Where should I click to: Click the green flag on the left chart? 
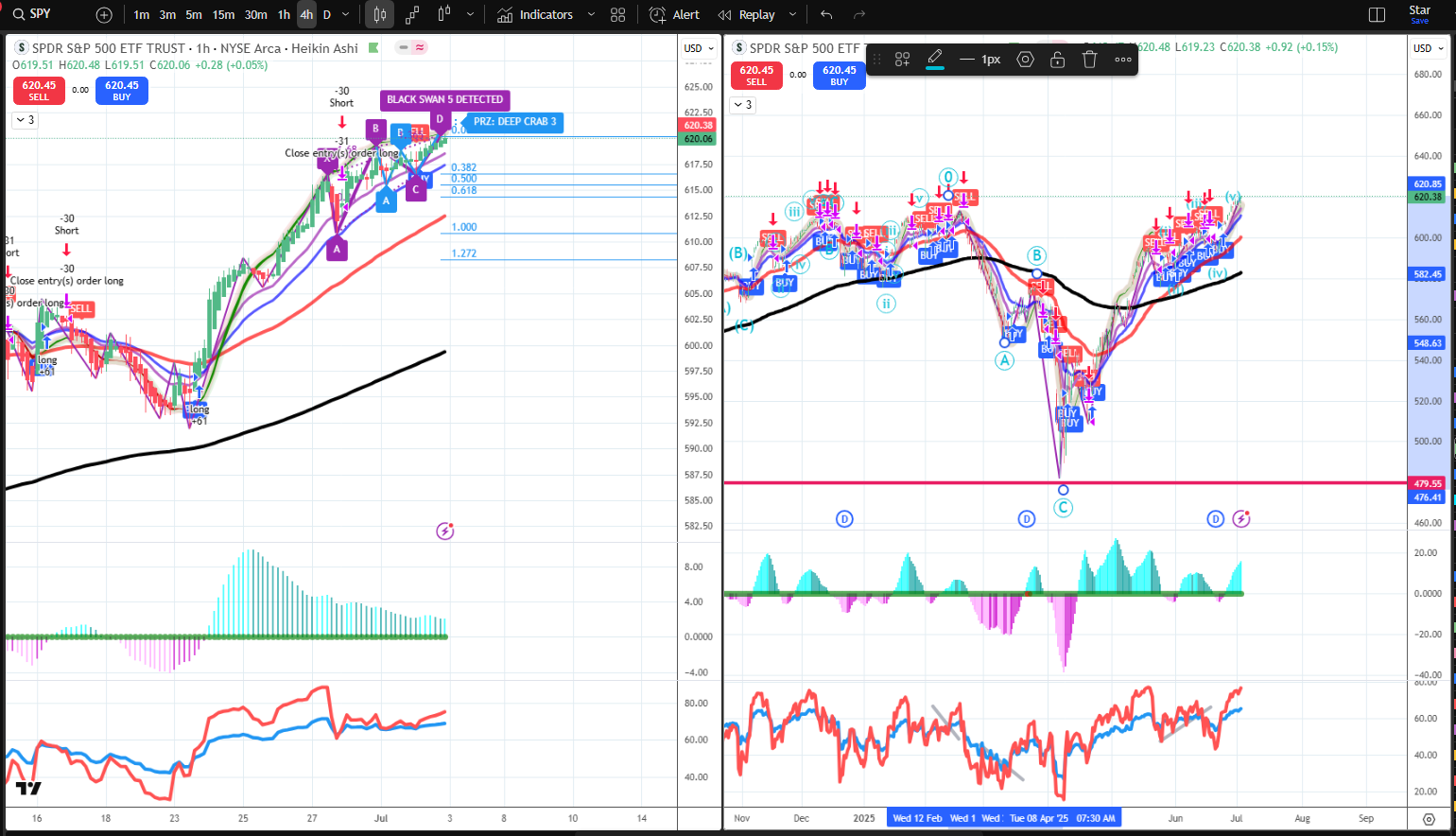click(x=373, y=47)
